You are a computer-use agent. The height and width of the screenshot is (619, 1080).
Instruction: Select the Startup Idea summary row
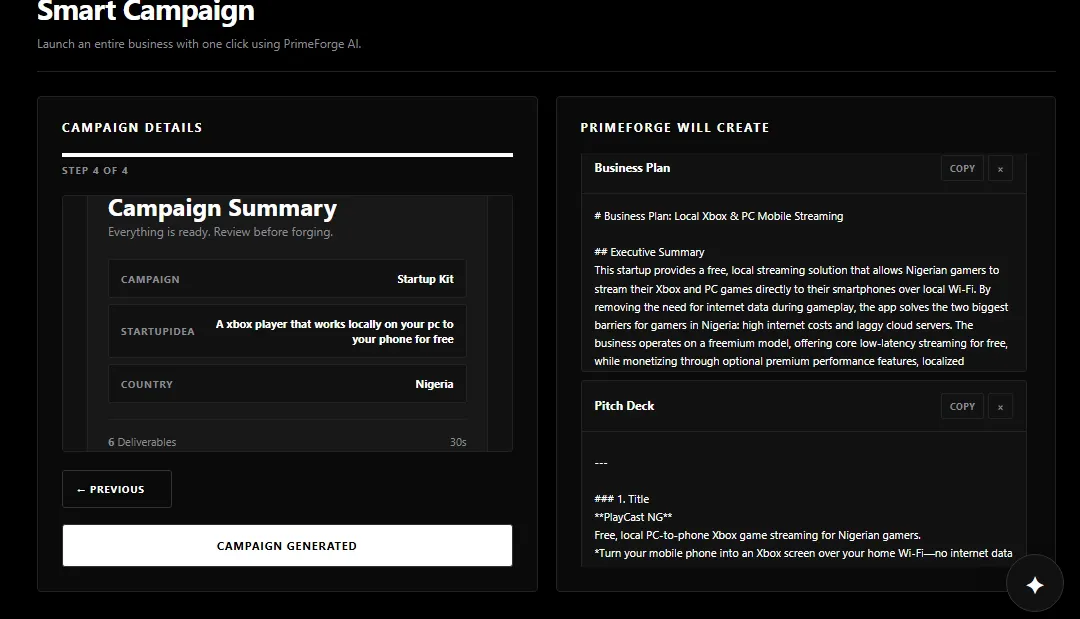(287, 331)
